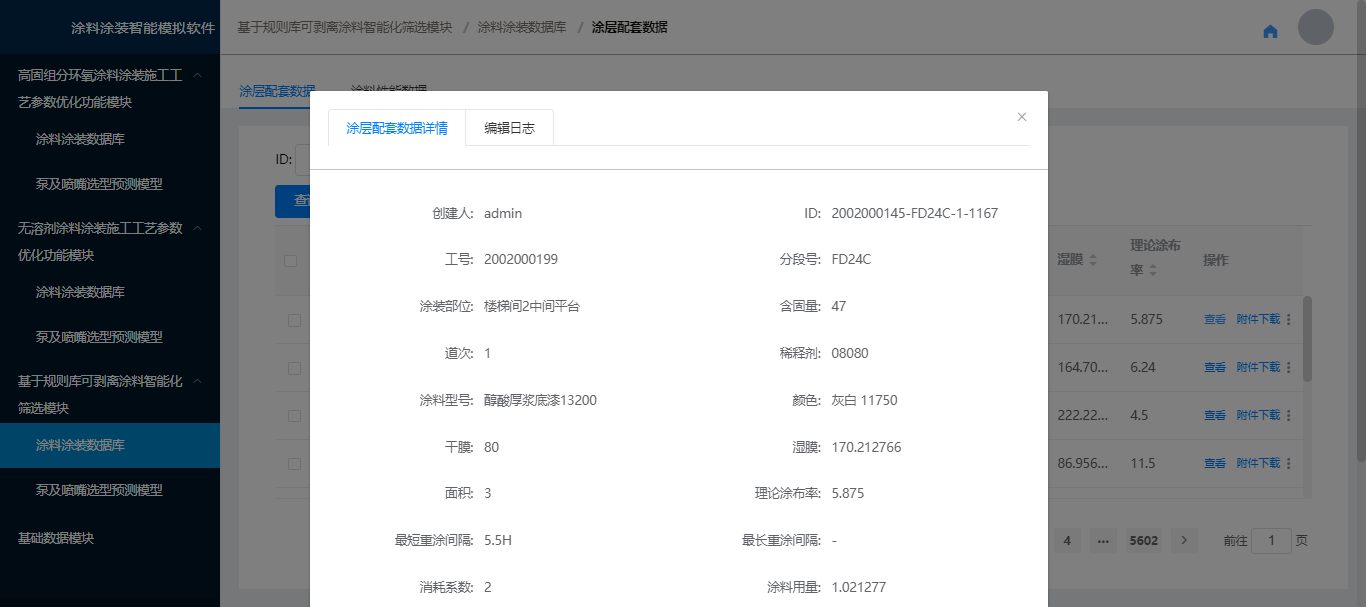1366x607 pixels.
Task: Switch to the 编辑日志 tab
Action: tap(509, 128)
